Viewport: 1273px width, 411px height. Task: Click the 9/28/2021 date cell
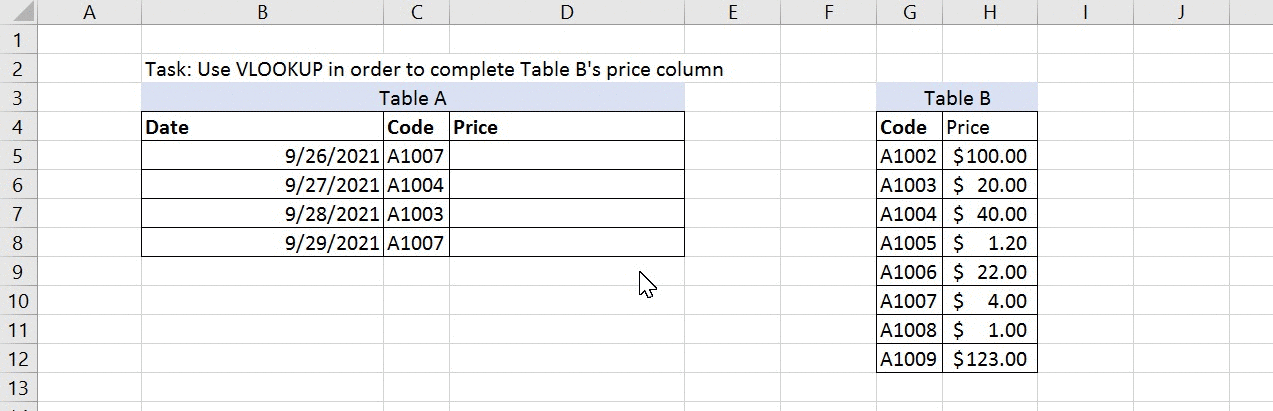coord(262,214)
